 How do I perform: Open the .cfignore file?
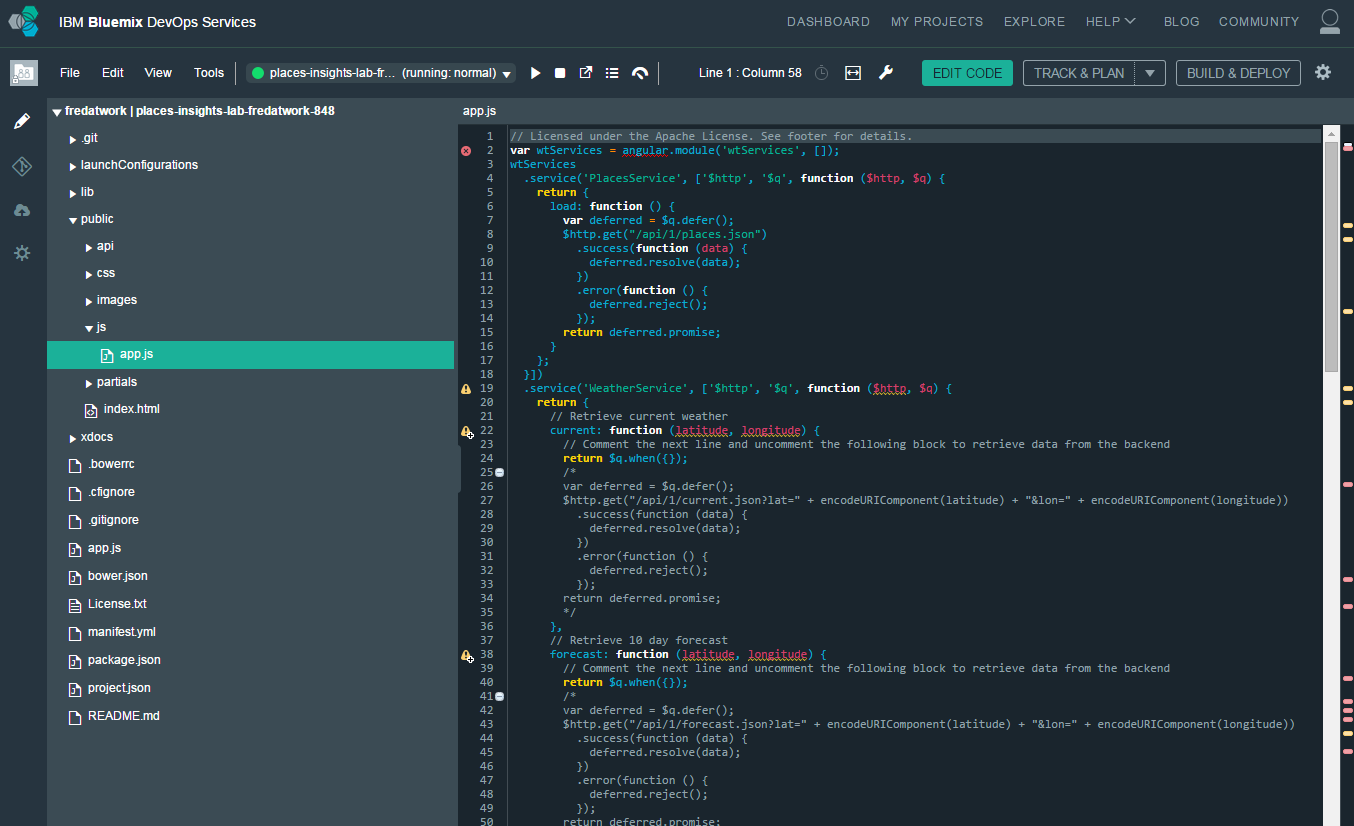click(x=111, y=492)
